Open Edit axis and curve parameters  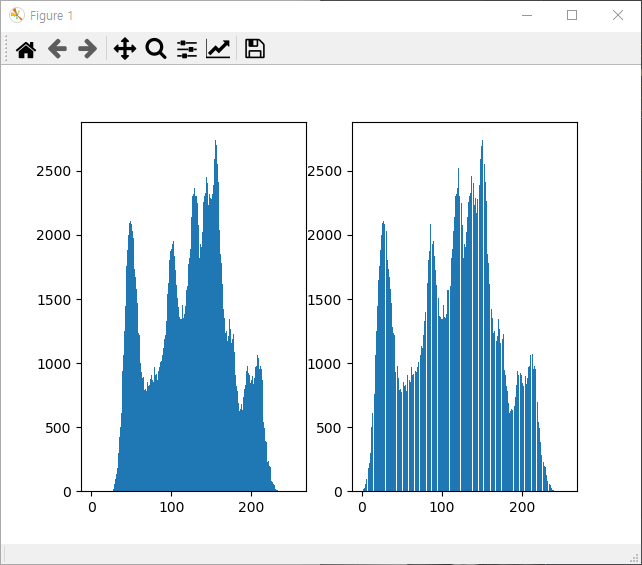click(x=218, y=49)
